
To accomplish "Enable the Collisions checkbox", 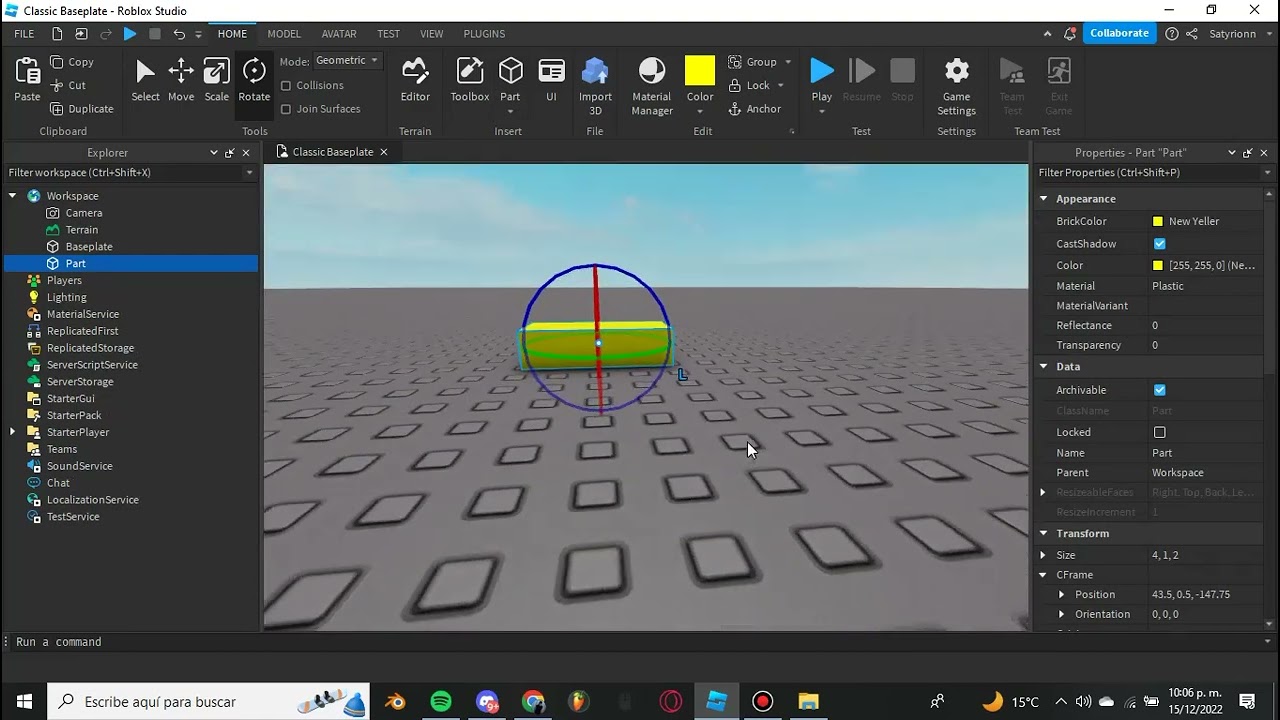I will point(286,86).
